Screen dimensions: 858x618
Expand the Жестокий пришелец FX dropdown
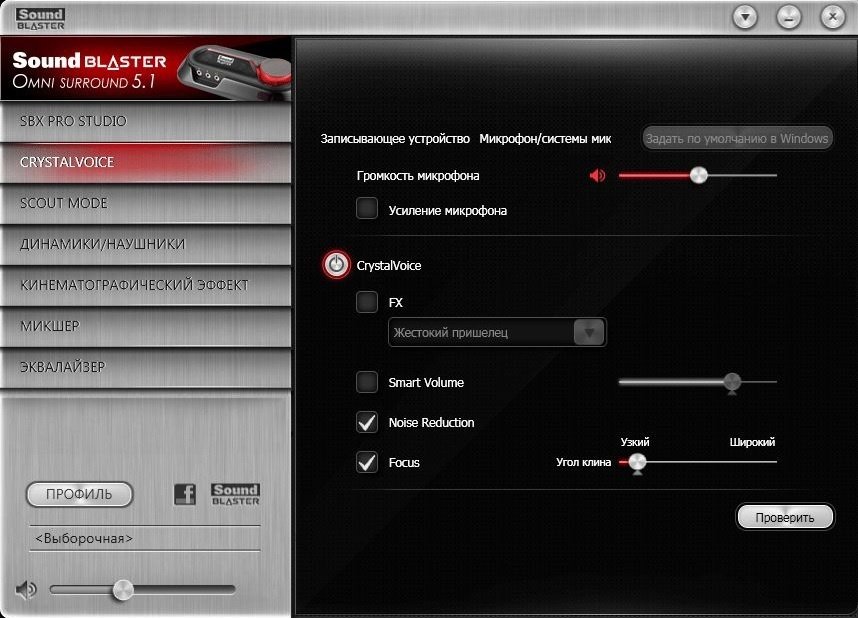[x=589, y=332]
